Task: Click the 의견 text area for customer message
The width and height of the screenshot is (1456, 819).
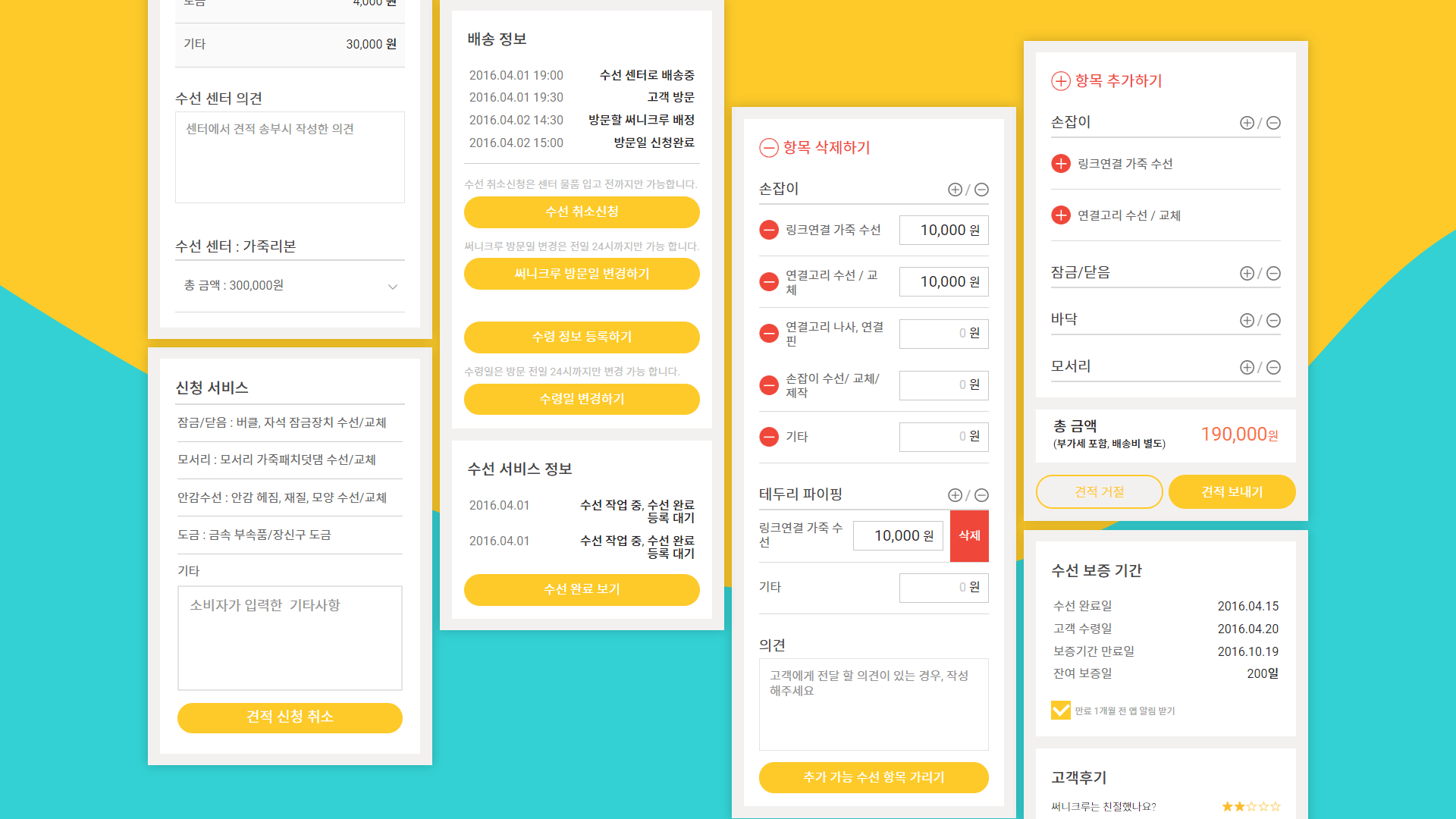Action: pyautogui.click(x=874, y=704)
